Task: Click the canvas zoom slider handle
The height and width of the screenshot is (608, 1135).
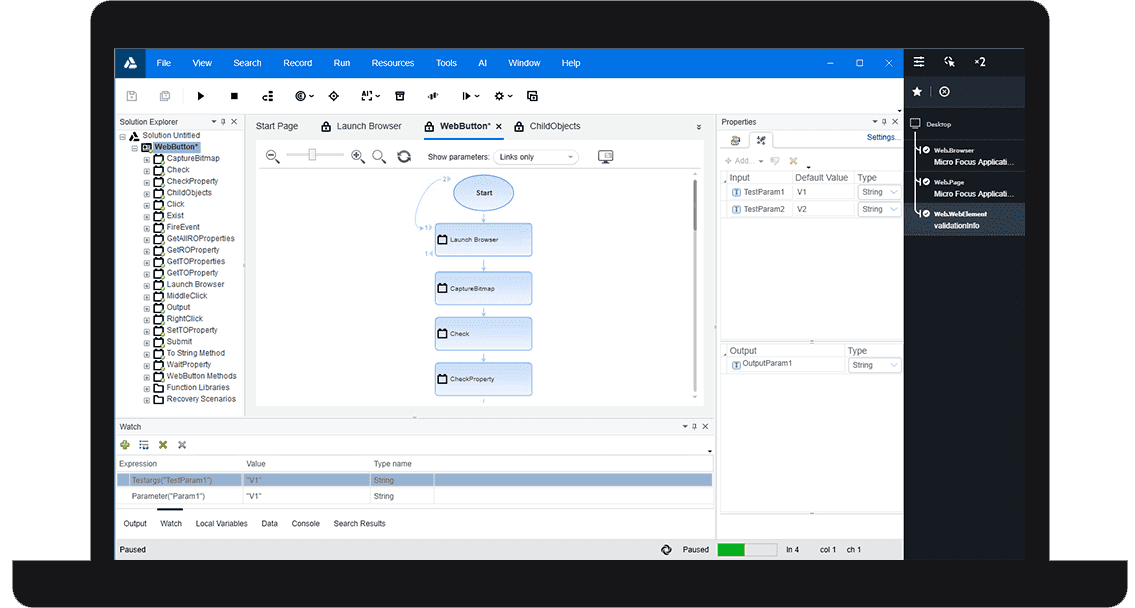Action: pos(313,155)
